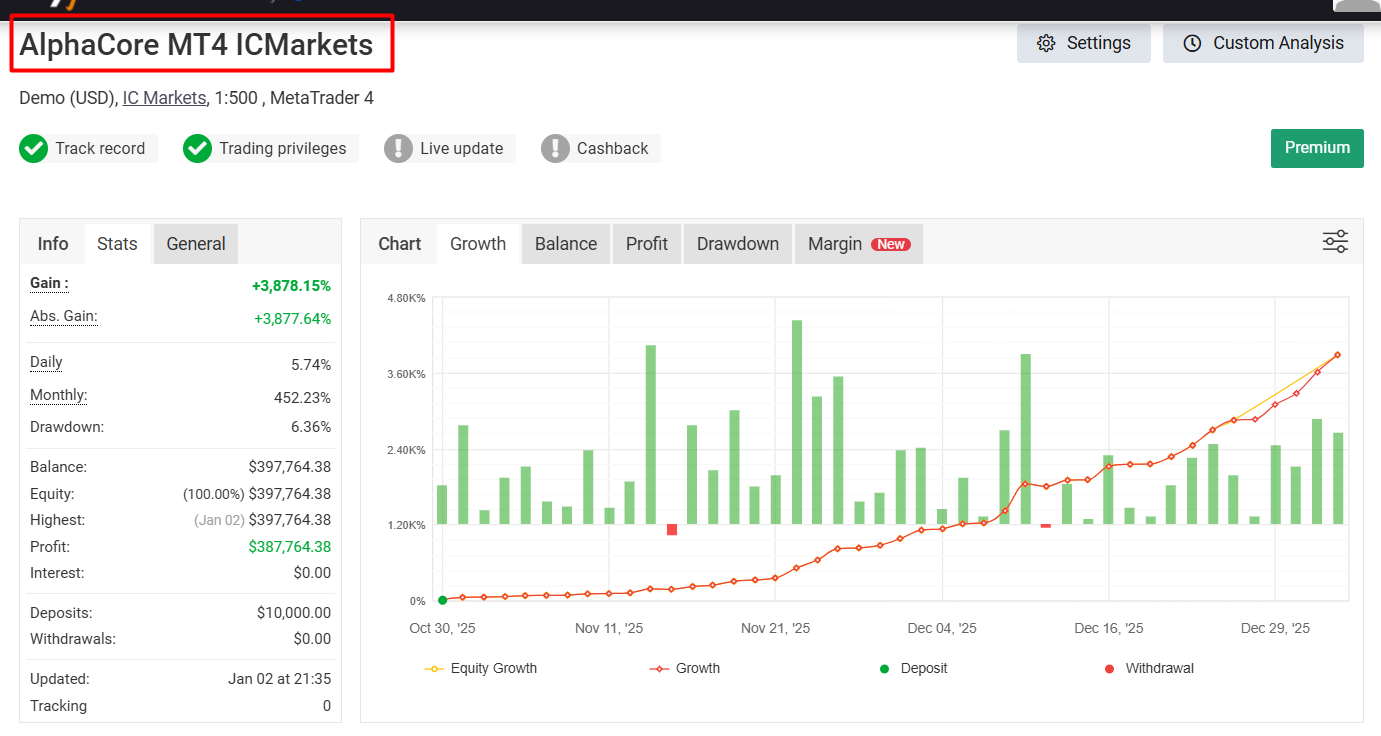Select the Drawdown chart tab
The height and width of the screenshot is (736, 1381).
click(x=737, y=244)
